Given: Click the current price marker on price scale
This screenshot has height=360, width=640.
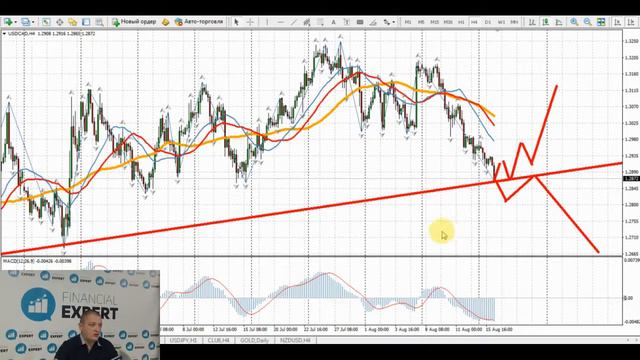Looking at the screenshot, I should [631, 179].
